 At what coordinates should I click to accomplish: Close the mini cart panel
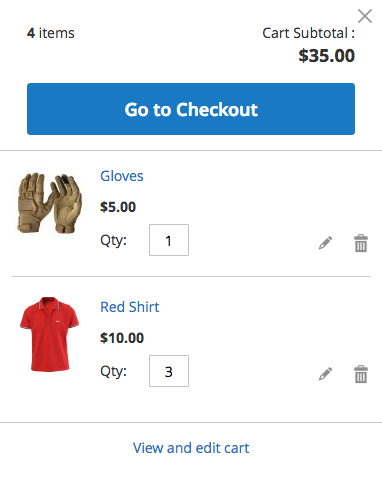coord(365,16)
